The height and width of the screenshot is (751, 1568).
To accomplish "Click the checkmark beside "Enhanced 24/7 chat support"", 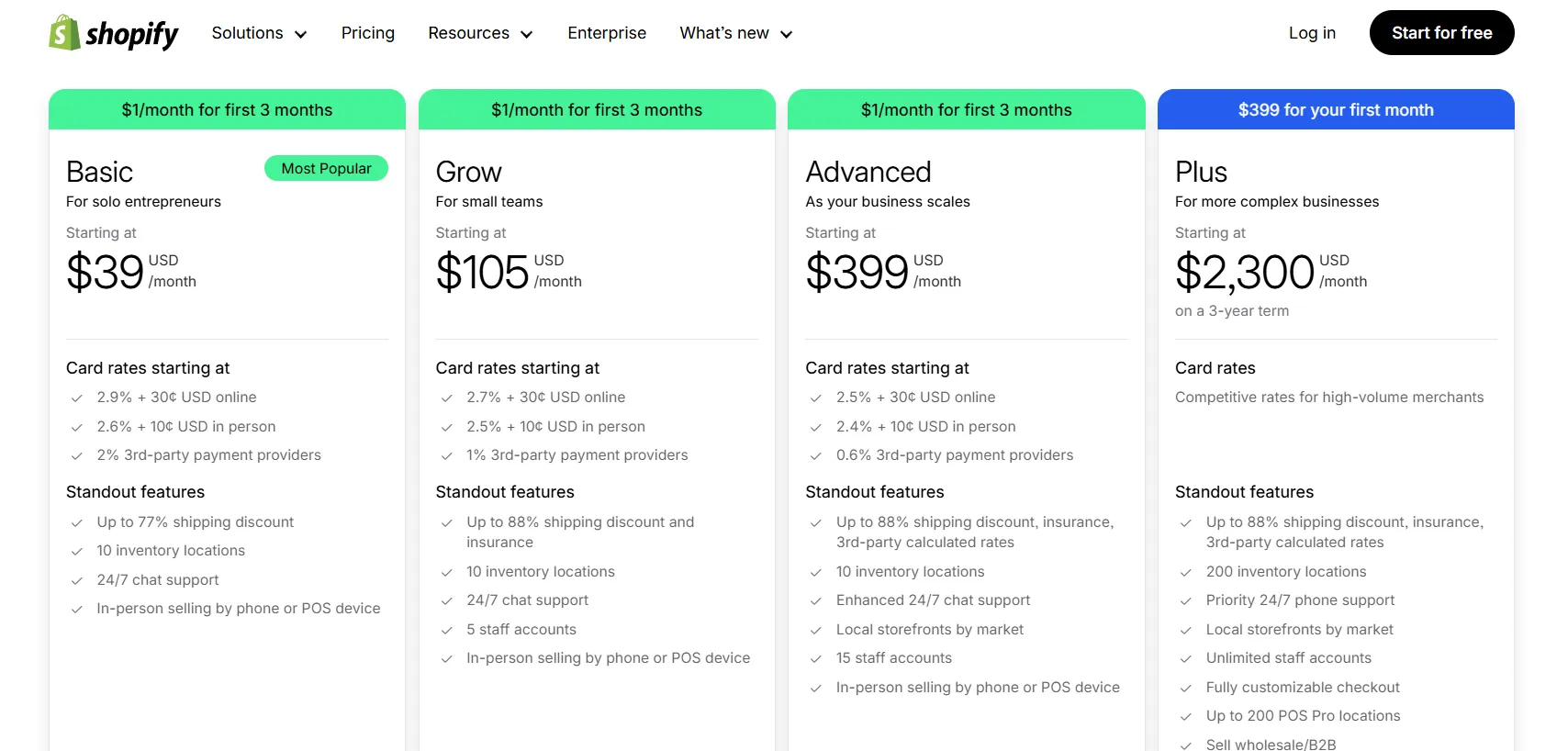I will pyautogui.click(x=816, y=600).
